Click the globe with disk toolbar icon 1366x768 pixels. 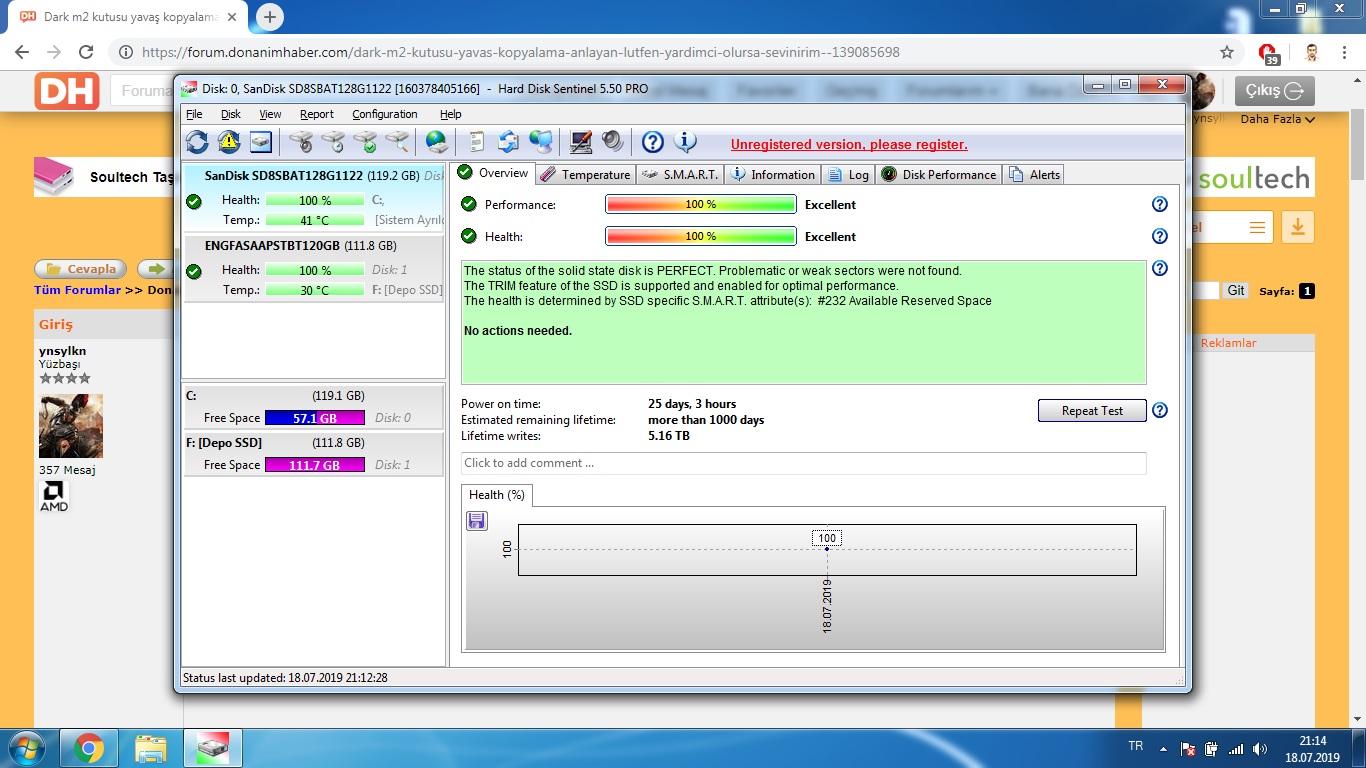pos(436,142)
